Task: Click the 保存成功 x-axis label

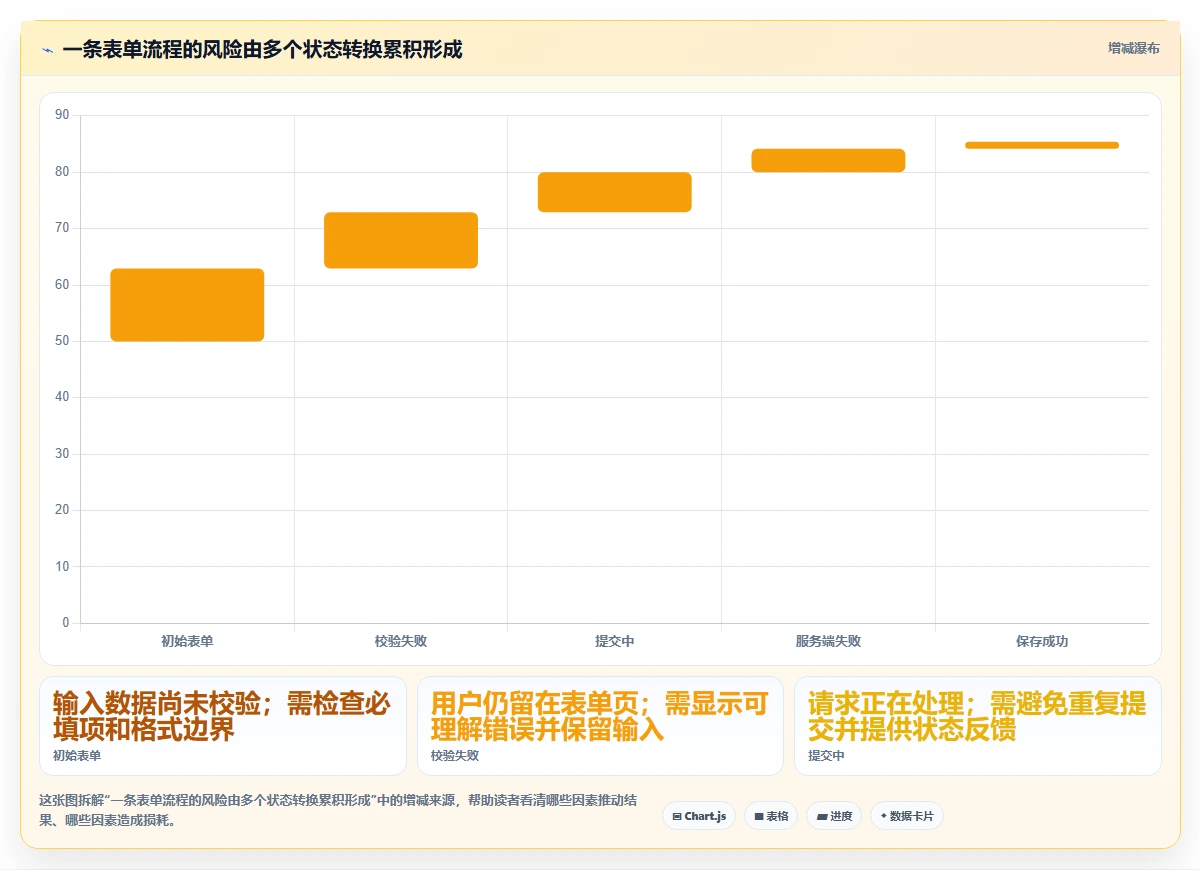Action: click(x=1042, y=641)
